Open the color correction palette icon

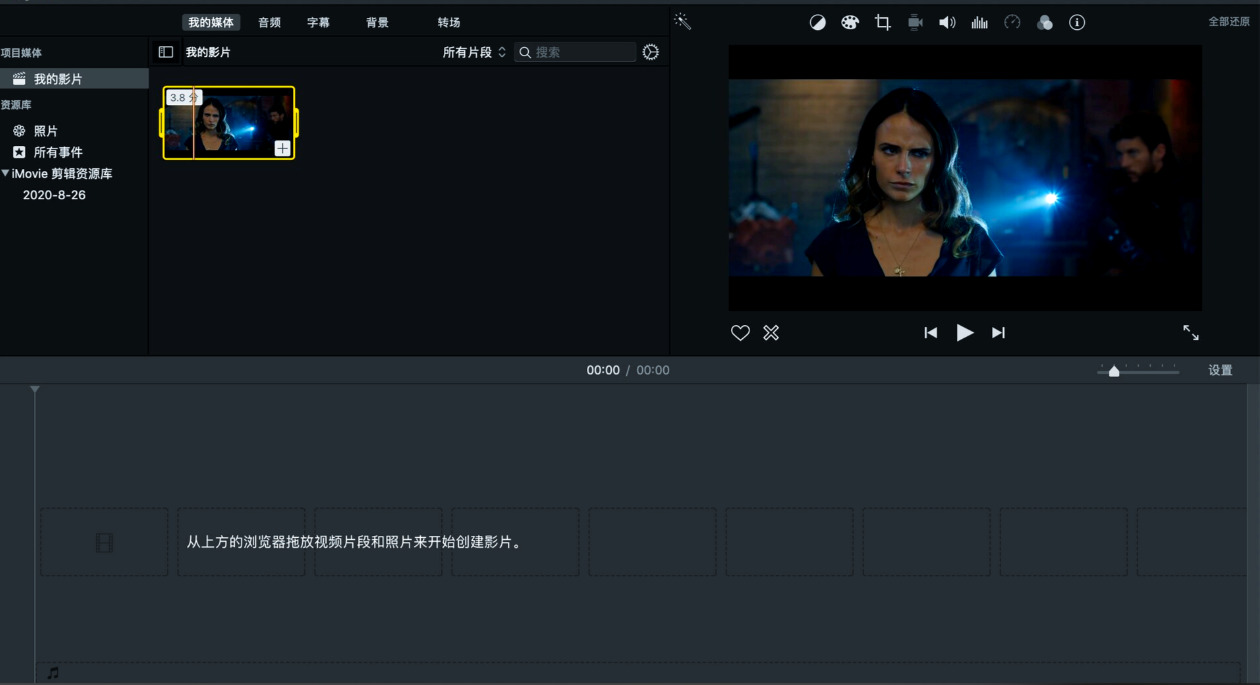(850, 22)
